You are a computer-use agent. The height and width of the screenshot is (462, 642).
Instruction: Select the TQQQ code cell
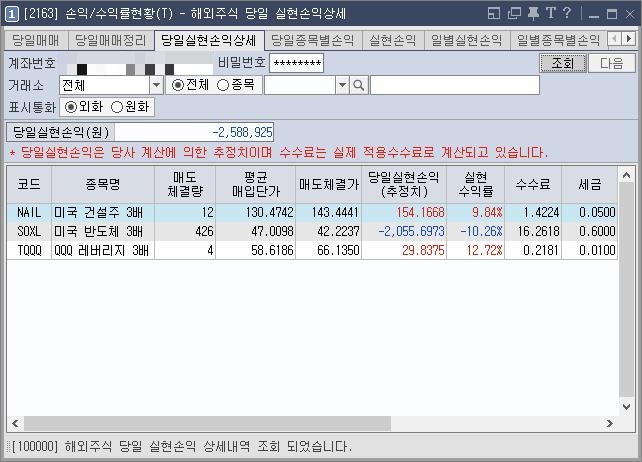pos(29,250)
